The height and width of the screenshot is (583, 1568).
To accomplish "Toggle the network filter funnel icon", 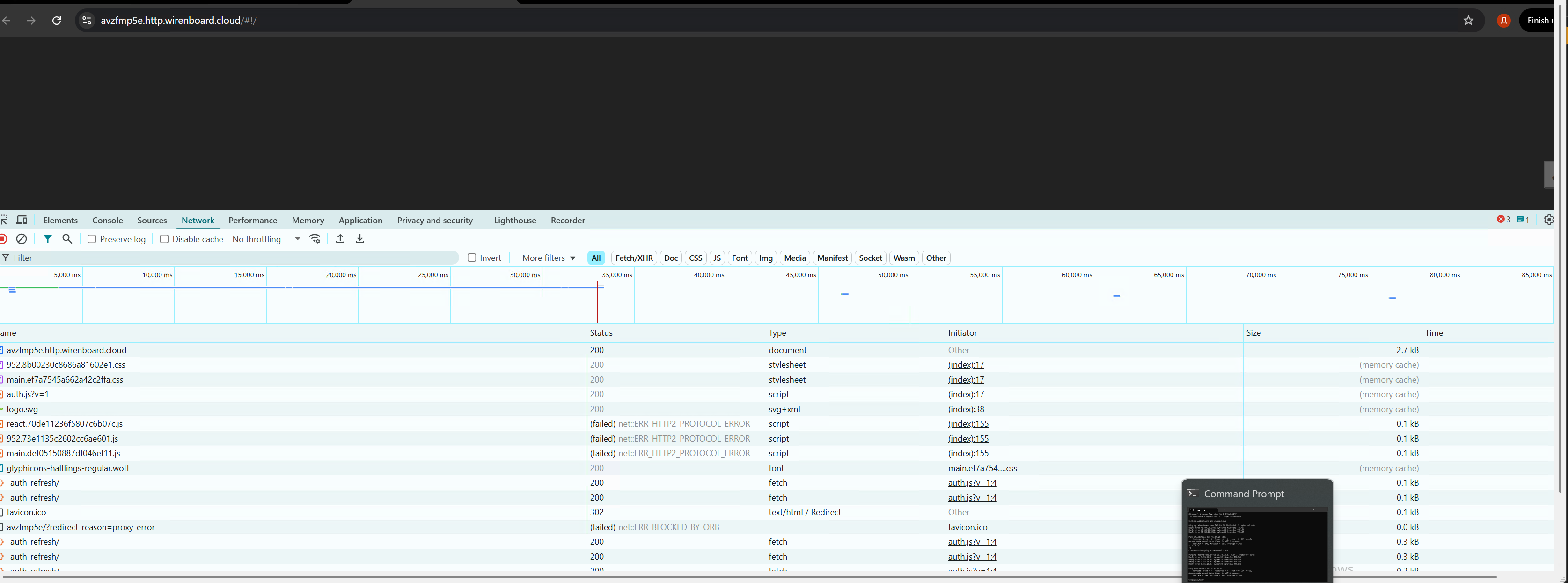I will click(47, 239).
